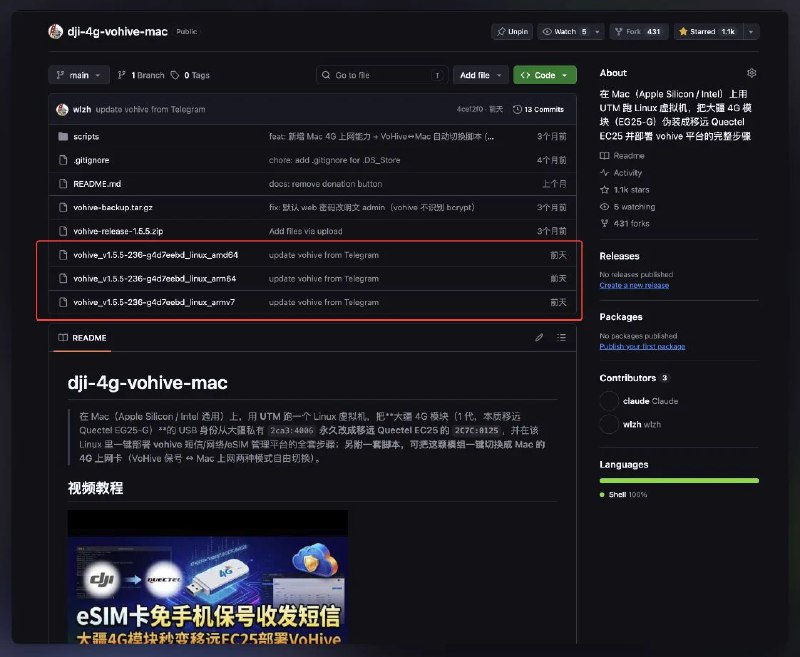This screenshot has height=657, width=800.
Task: Open the Releases section heading
Action: pos(619,256)
